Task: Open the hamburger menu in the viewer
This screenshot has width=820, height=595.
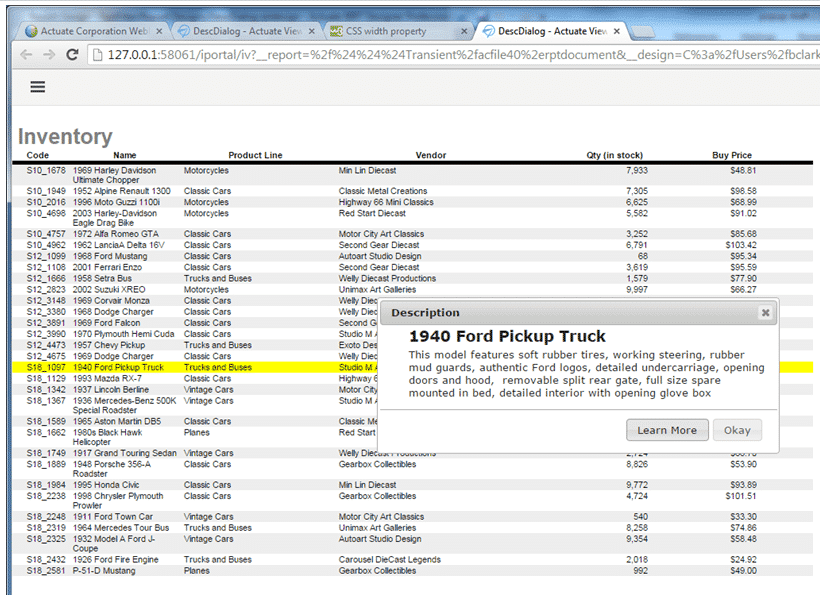Action: coord(38,87)
